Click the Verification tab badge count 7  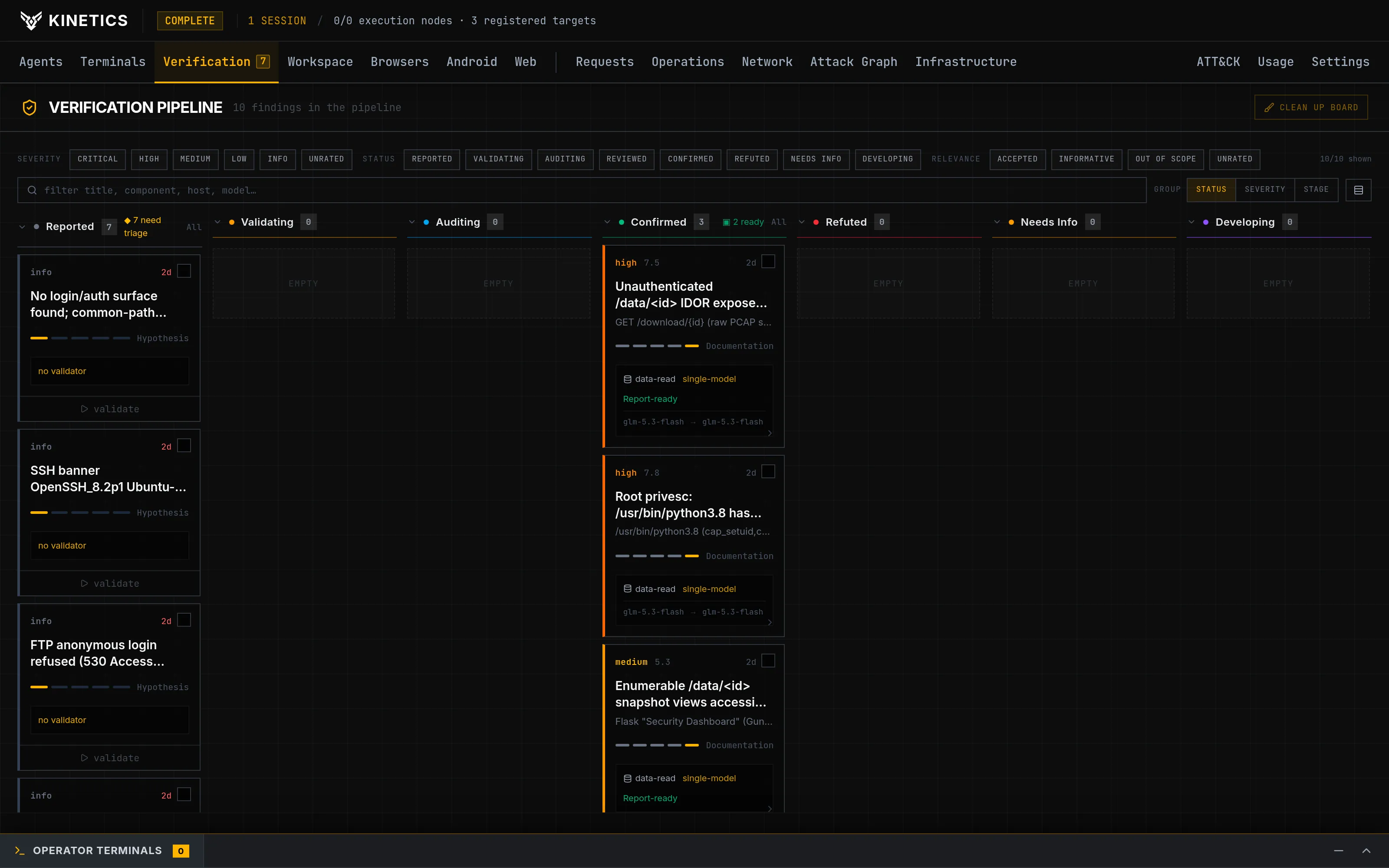click(263, 62)
